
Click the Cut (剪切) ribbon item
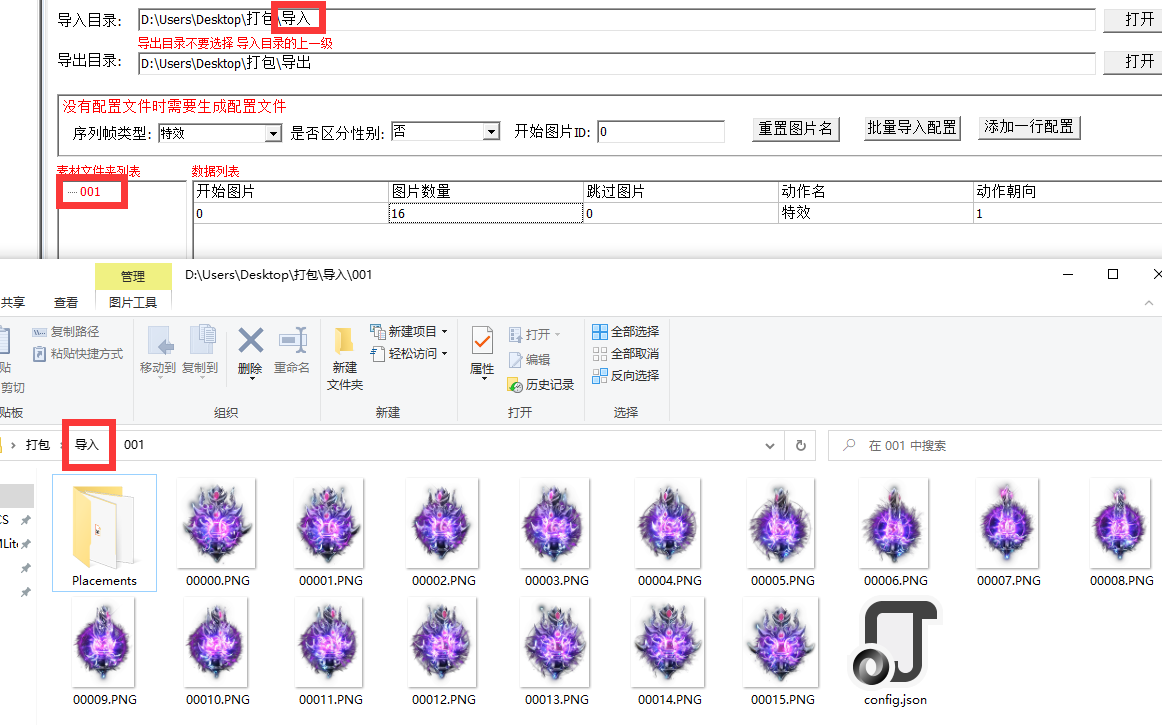(x=13, y=388)
